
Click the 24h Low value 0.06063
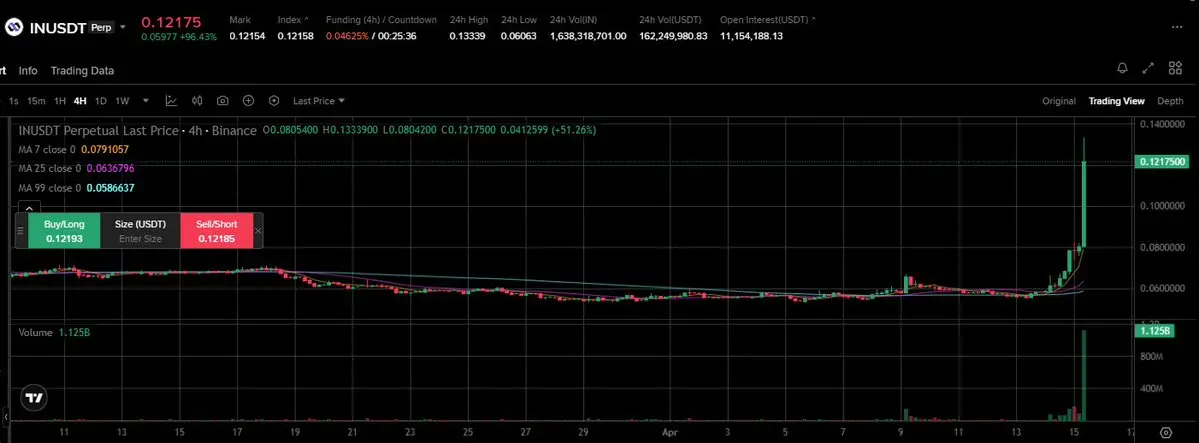518,36
